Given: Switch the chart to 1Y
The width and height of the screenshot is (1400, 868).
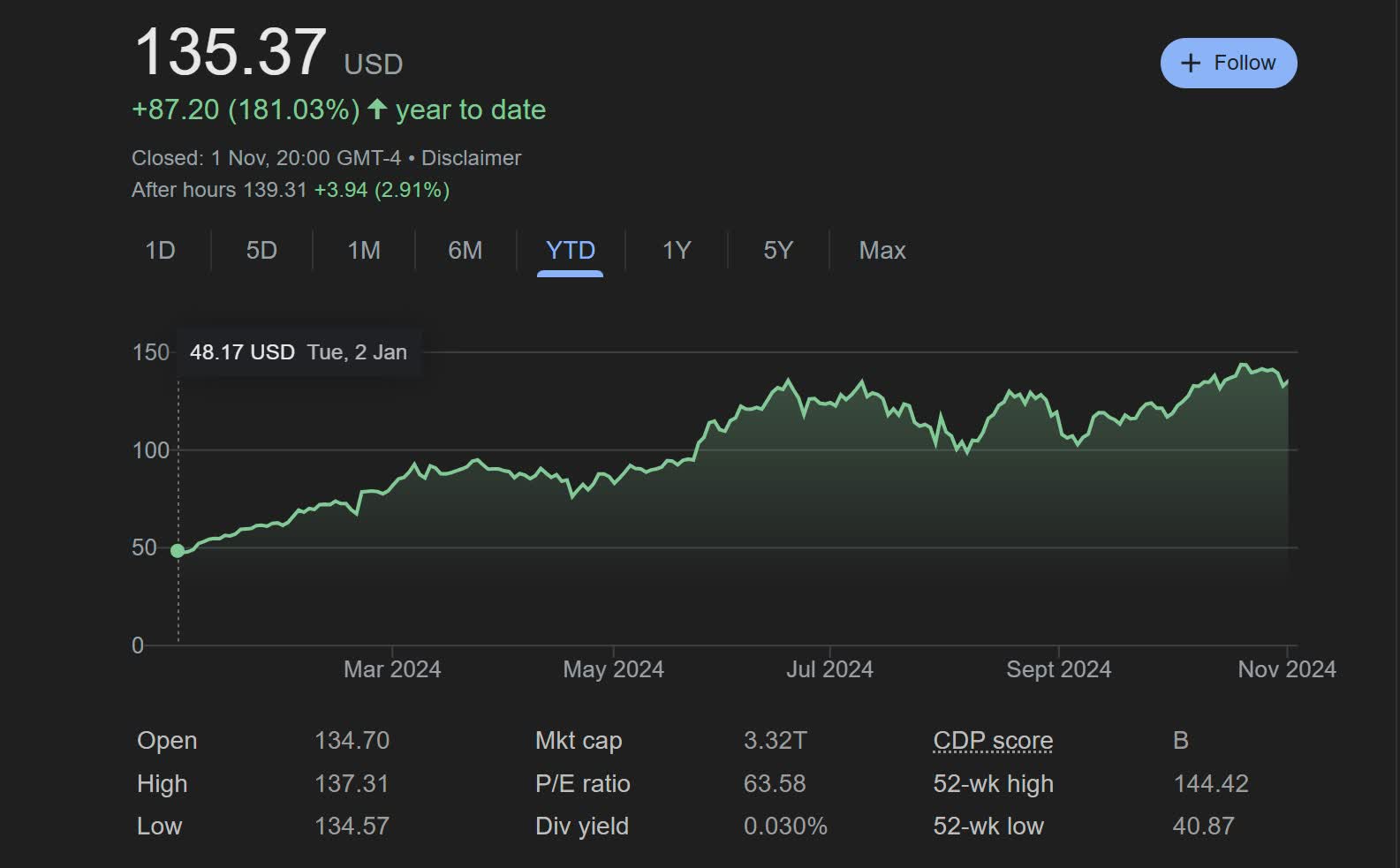Looking at the screenshot, I should pyautogui.click(x=677, y=251).
